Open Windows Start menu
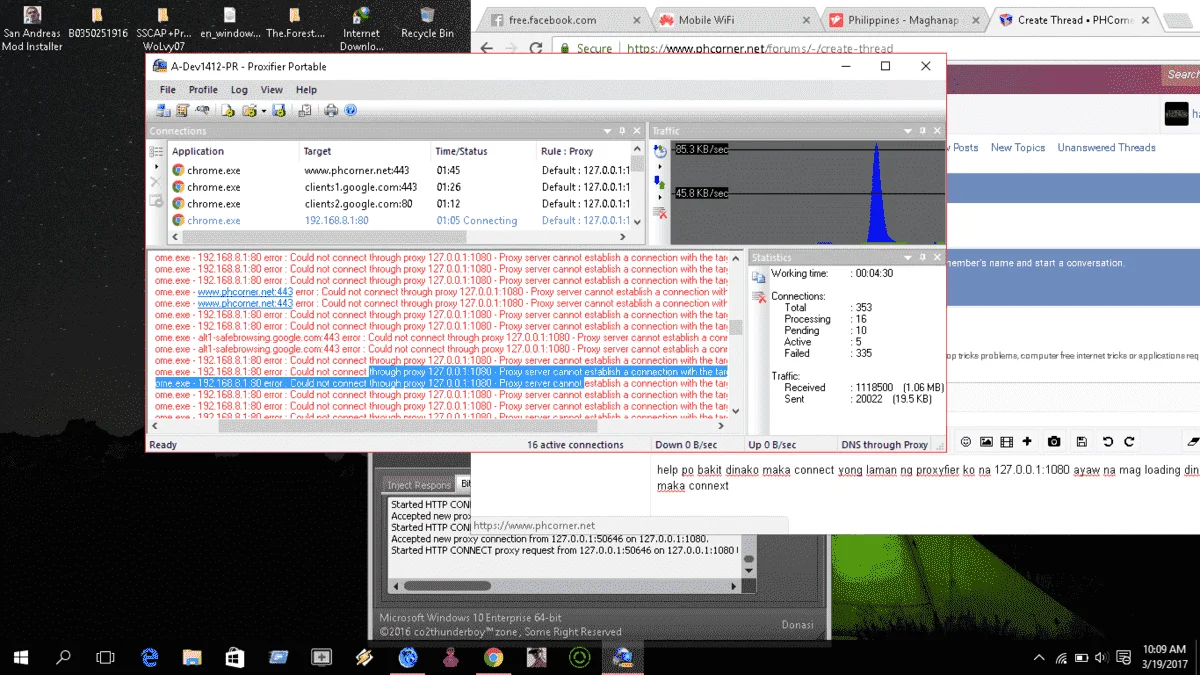 (x=21, y=657)
